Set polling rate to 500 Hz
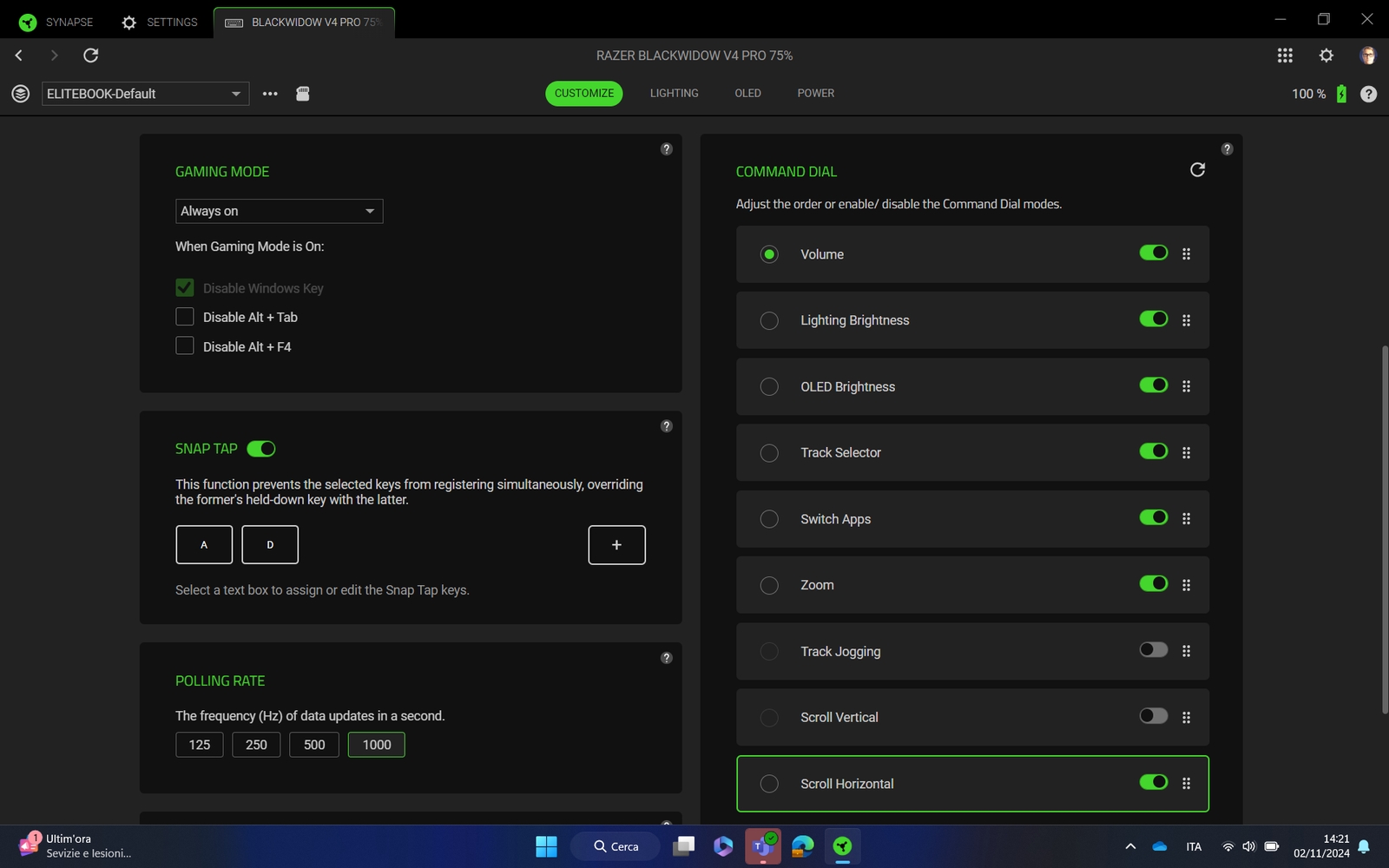Image resolution: width=1389 pixels, height=868 pixels. click(x=314, y=745)
